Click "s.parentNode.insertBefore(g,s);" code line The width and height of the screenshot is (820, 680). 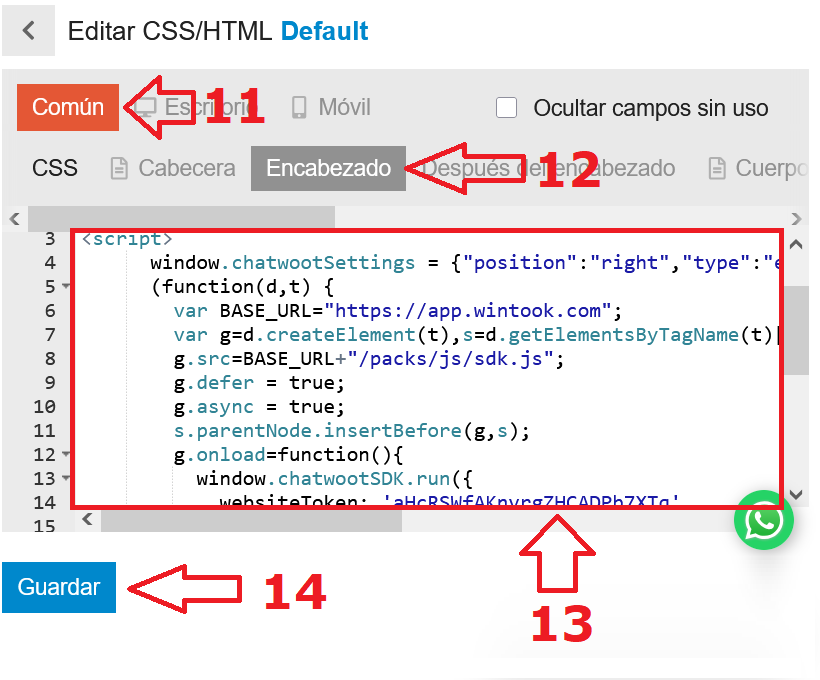[x=351, y=430]
